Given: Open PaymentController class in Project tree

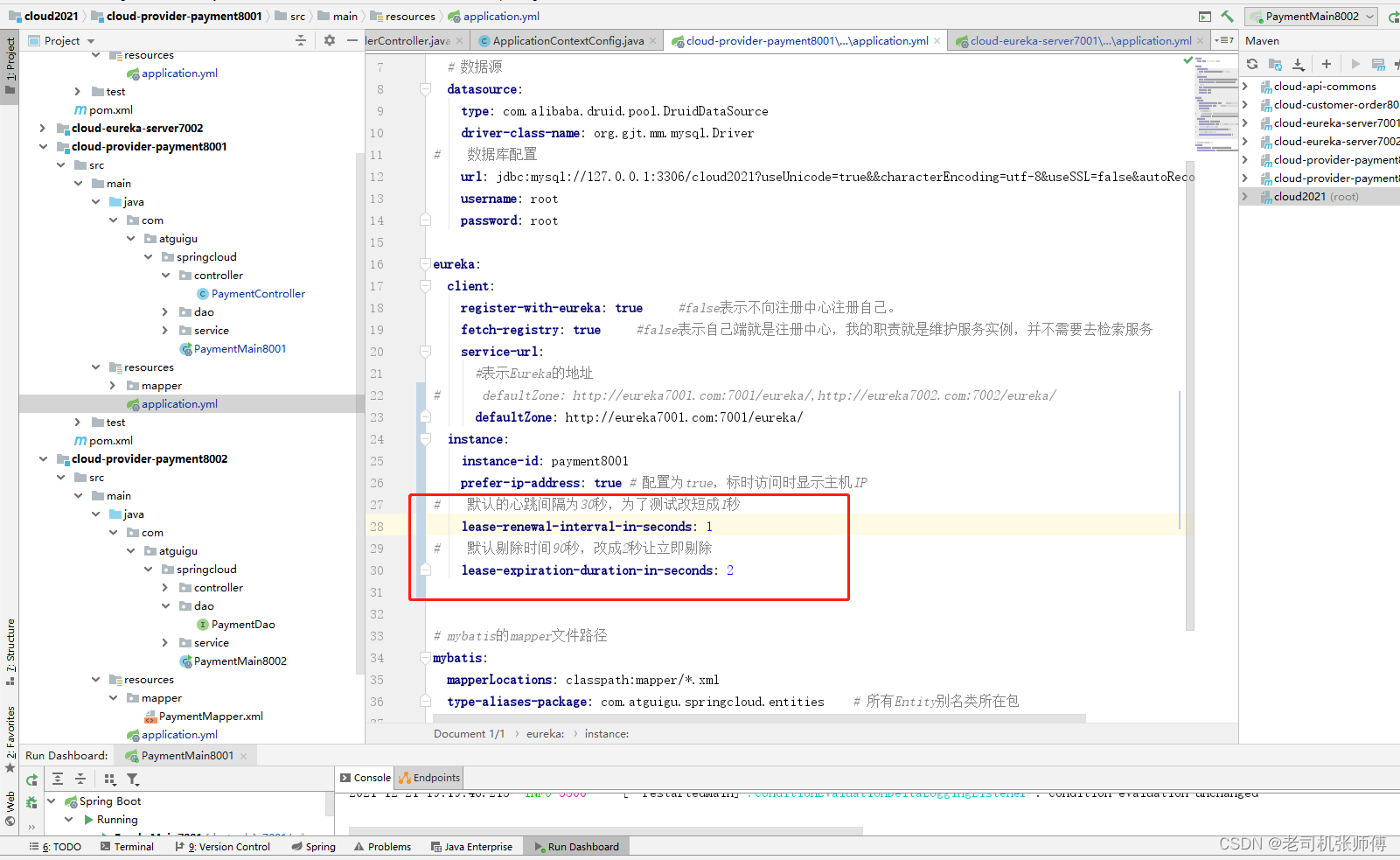Looking at the screenshot, I should coord(250,294).
